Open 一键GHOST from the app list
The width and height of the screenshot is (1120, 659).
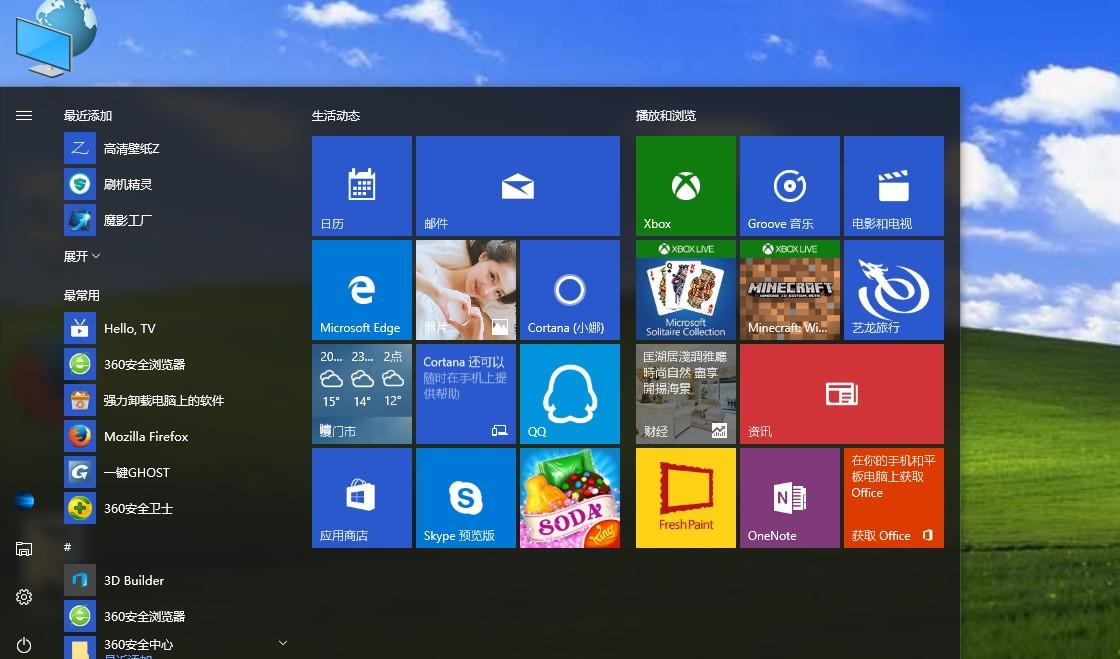click(175, 472)
